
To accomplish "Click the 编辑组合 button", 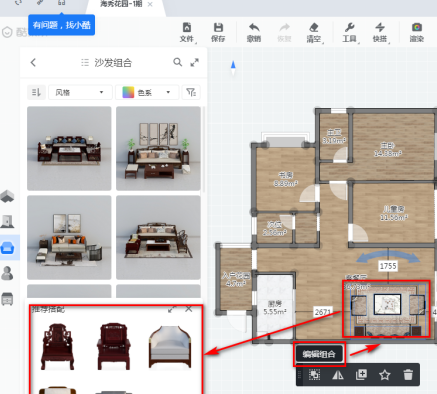I will [x=319, y=354].
